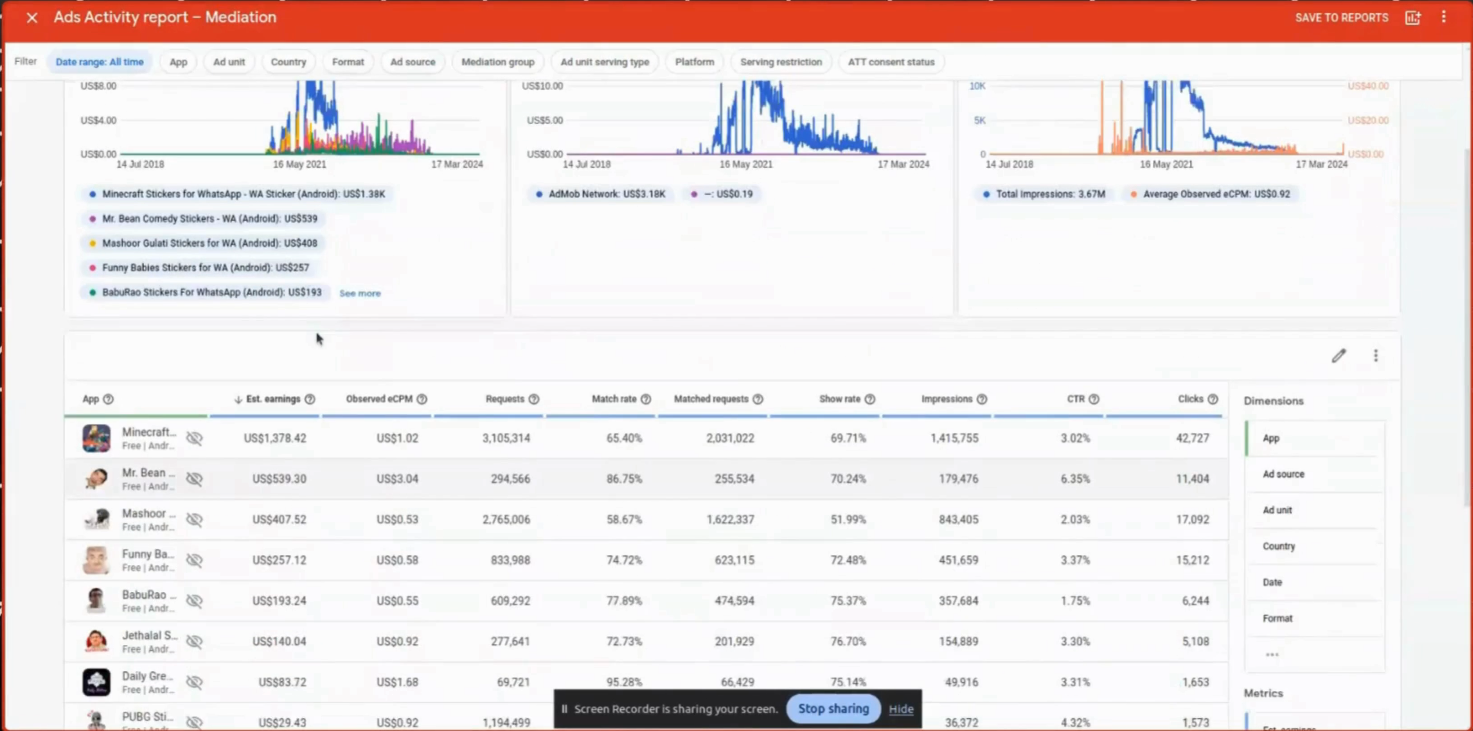Click the See more link
This screenshot has width=1473, height=731.
coord(360,294)
